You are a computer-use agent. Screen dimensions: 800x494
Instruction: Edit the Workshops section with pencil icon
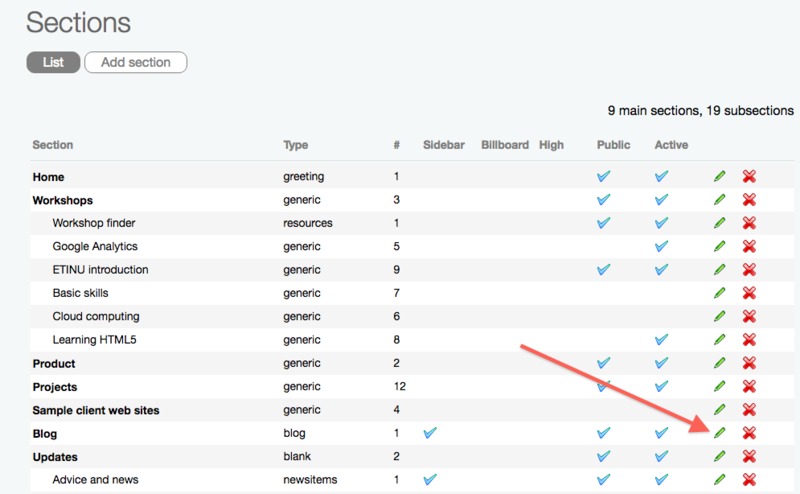click(719, 199)
